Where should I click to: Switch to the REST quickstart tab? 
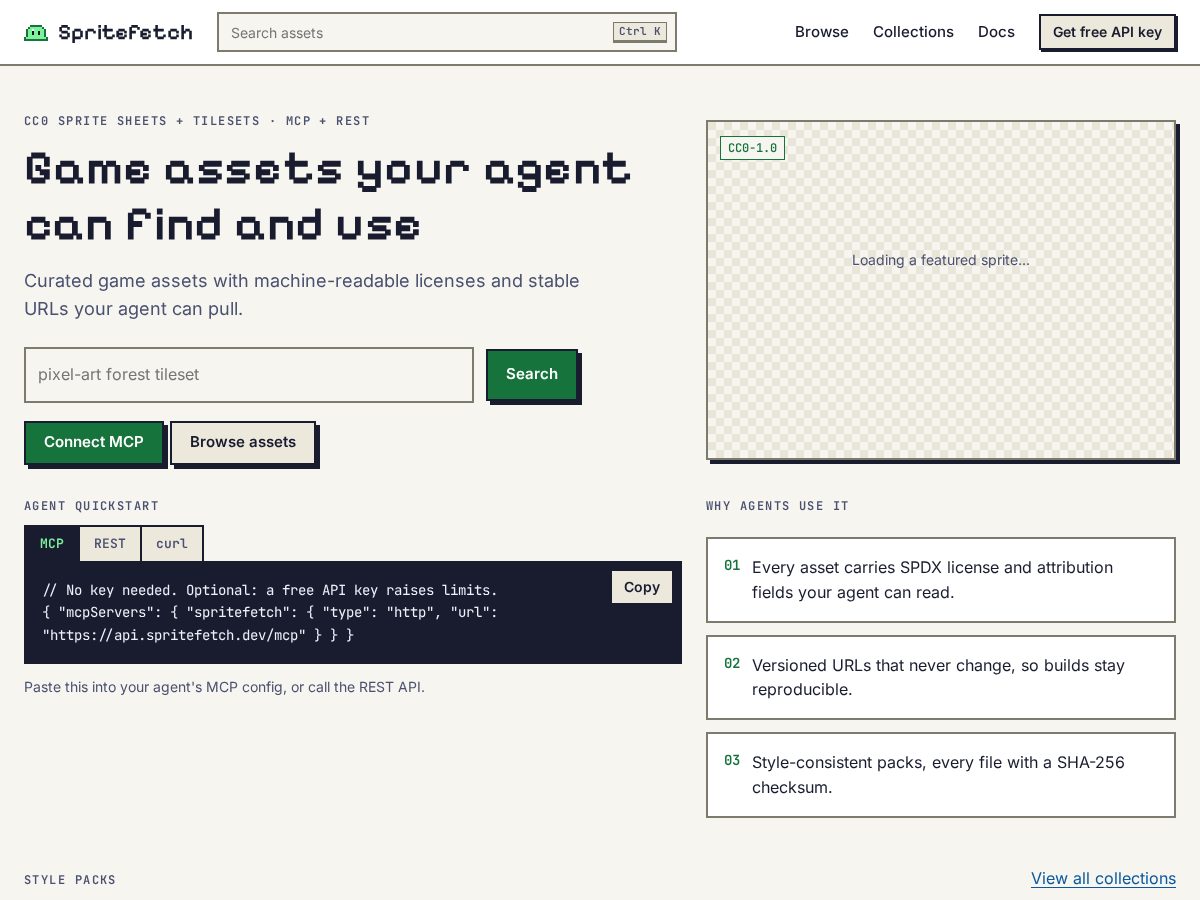(110, 544)
